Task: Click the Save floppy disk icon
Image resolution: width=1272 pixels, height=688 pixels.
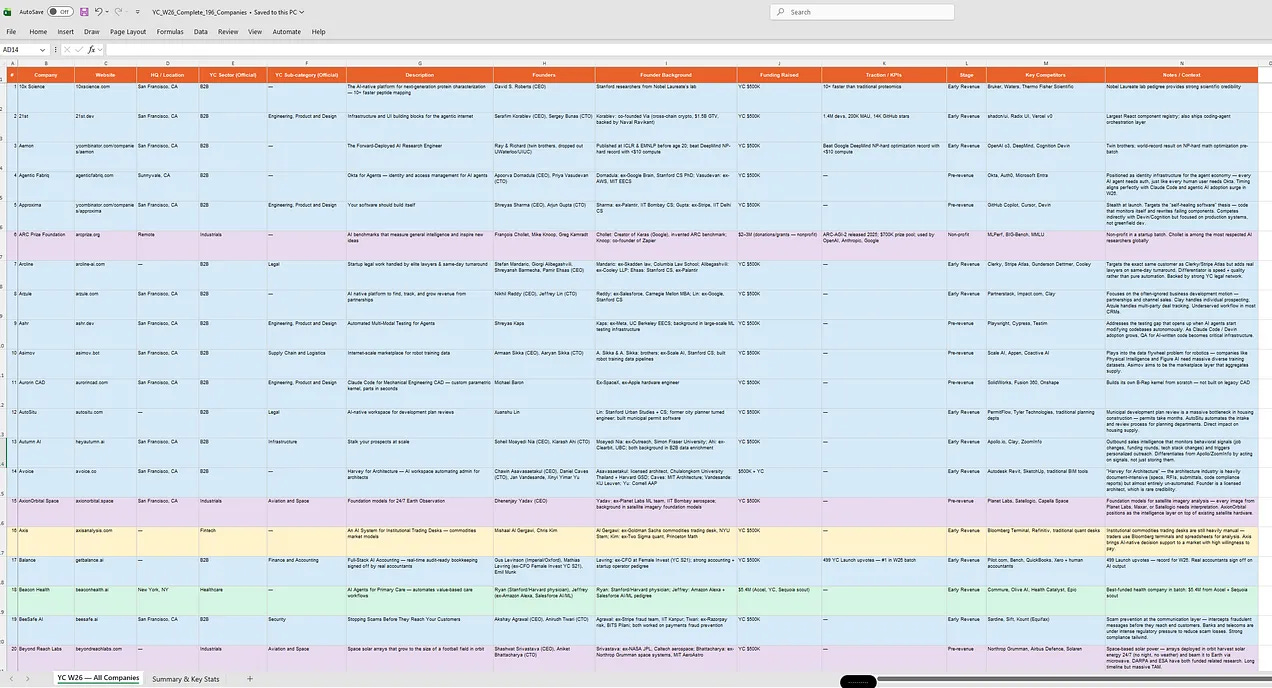Action: point(83,12)
